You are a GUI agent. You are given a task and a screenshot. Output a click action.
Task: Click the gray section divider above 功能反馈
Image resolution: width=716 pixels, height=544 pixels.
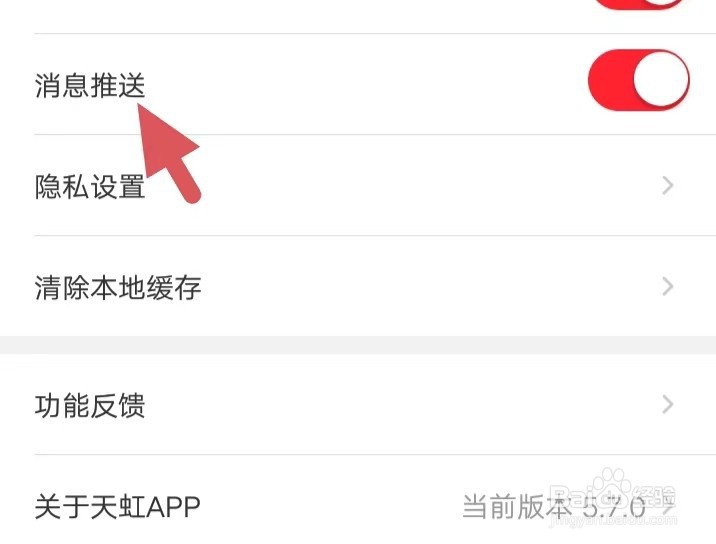(358, 345)
